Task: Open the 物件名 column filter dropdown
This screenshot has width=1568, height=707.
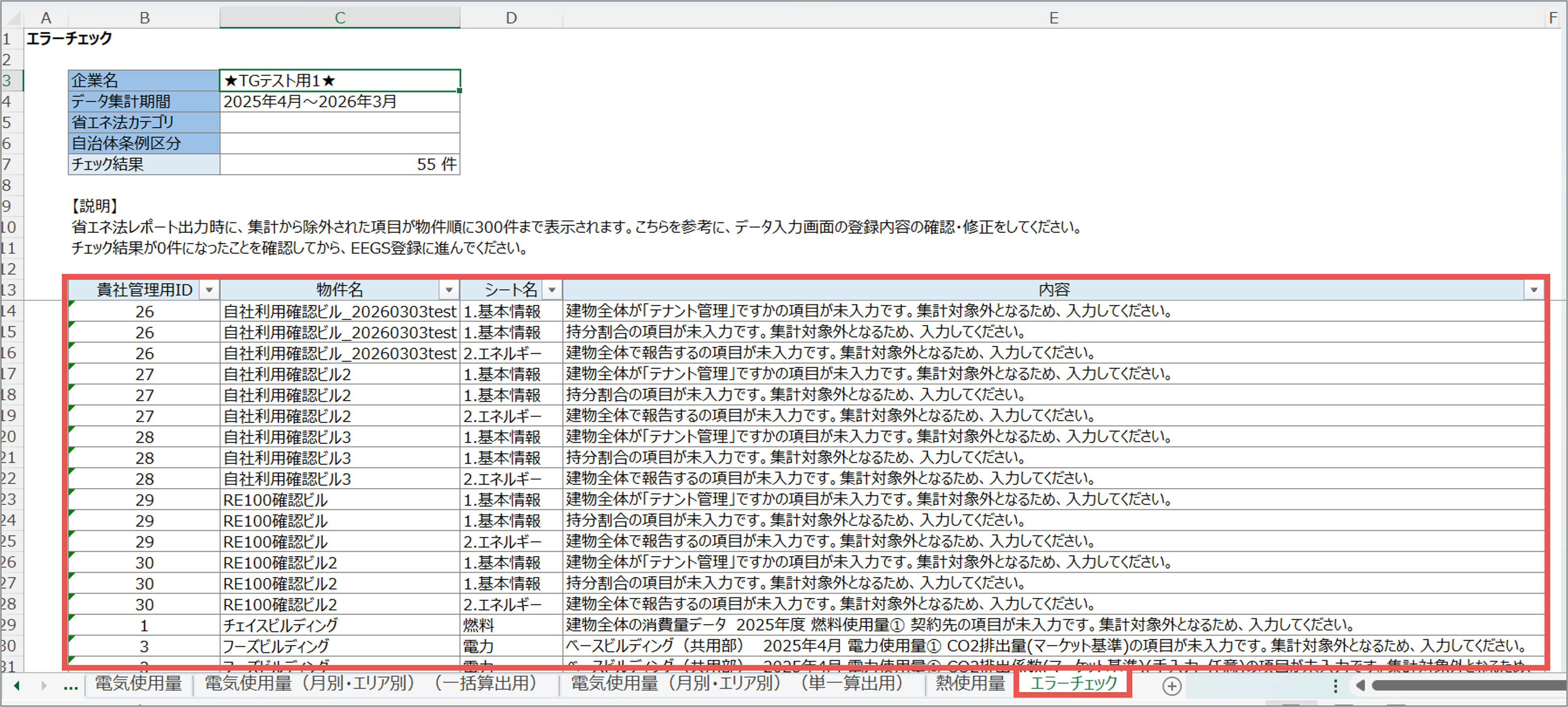Action: click(x=449, y=290)
